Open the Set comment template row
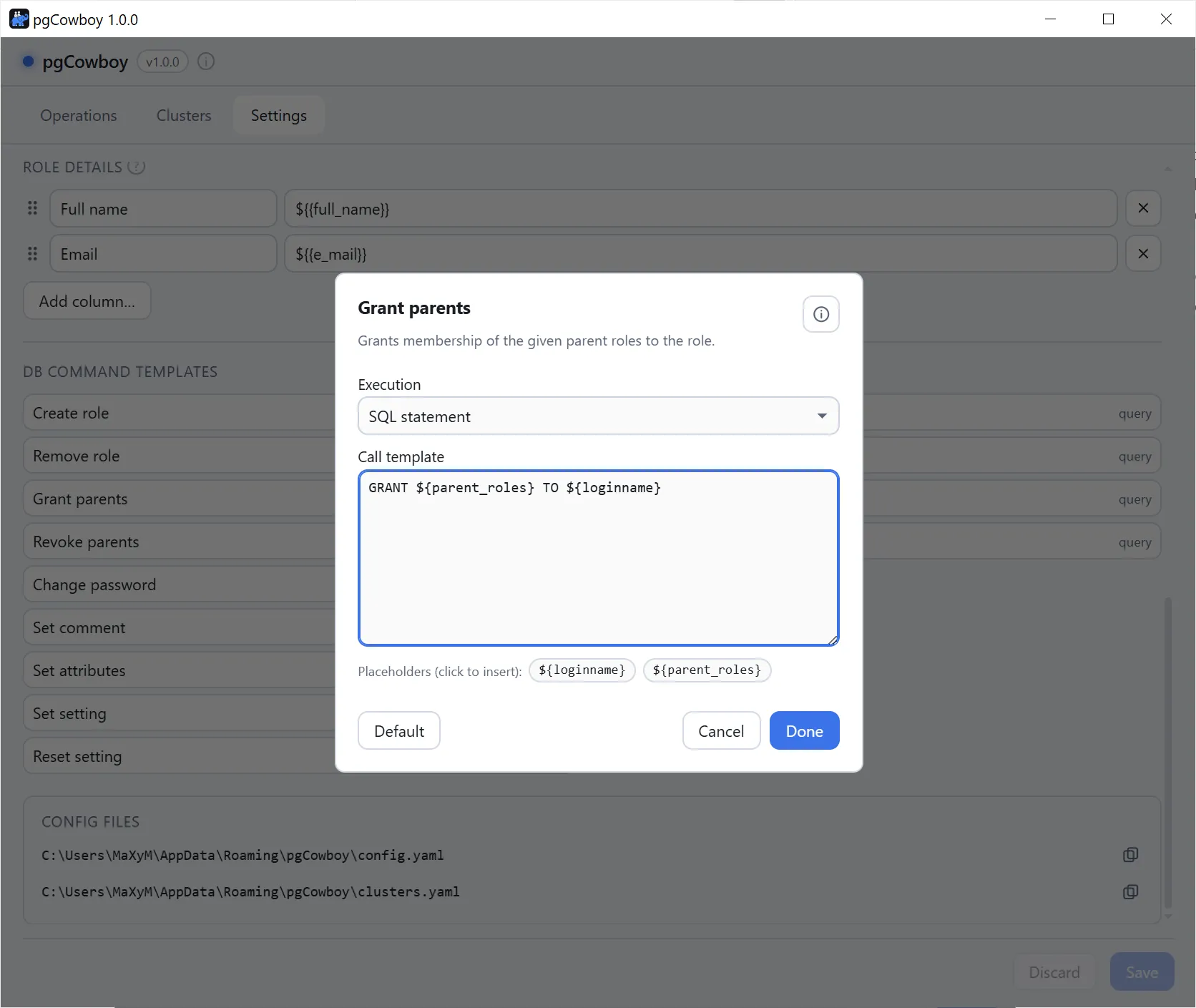Viewport: 1196px width, 1008px height. coord(179,627)
